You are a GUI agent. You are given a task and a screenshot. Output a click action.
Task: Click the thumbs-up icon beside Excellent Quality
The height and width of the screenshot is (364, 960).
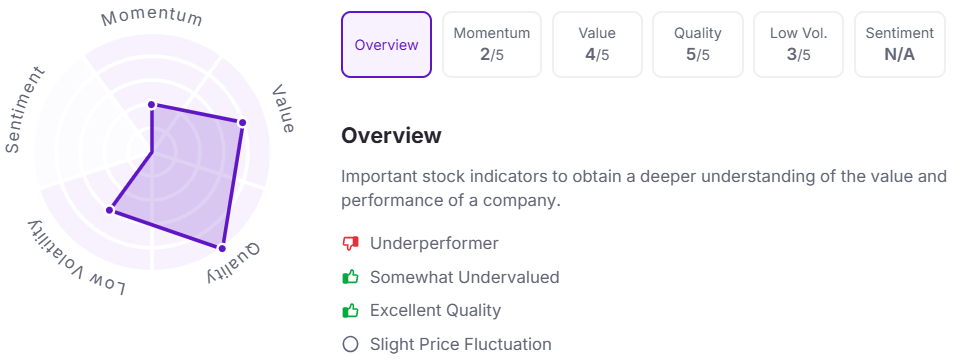[x=350, y=311]
